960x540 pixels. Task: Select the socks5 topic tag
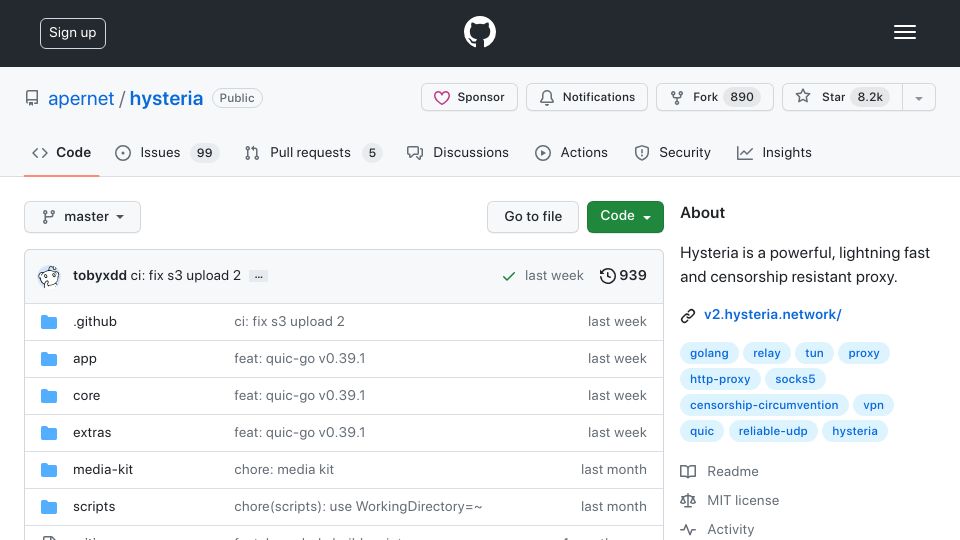point(795,379)
